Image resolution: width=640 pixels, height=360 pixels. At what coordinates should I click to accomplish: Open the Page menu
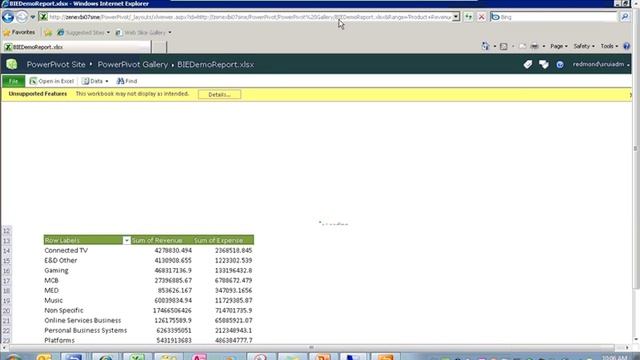click(x=558, y=46)
